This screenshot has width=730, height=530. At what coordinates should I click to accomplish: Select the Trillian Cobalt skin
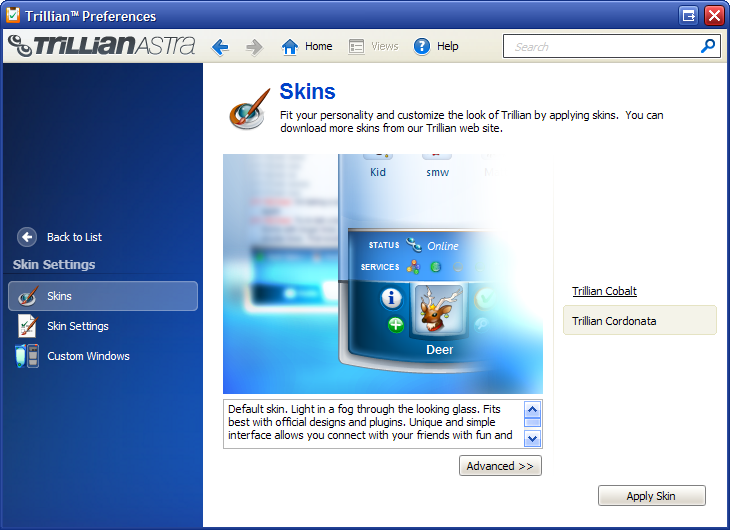point(604,291)
